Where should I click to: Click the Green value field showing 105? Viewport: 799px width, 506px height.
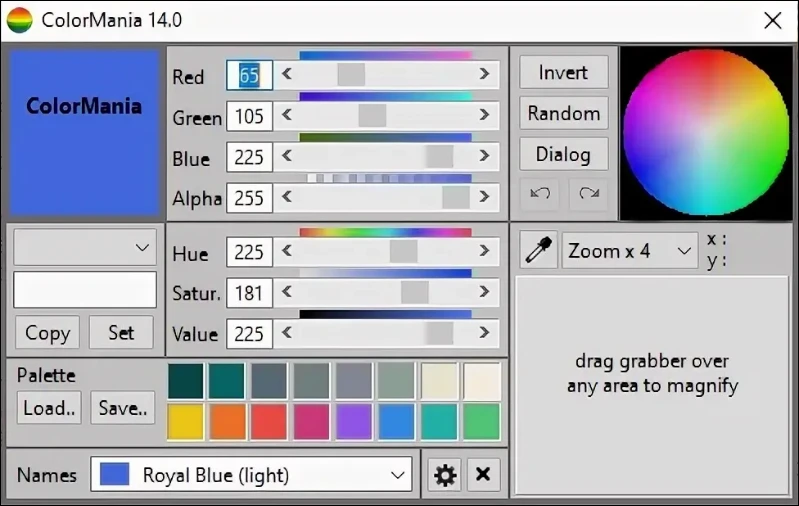pos(249,116)
